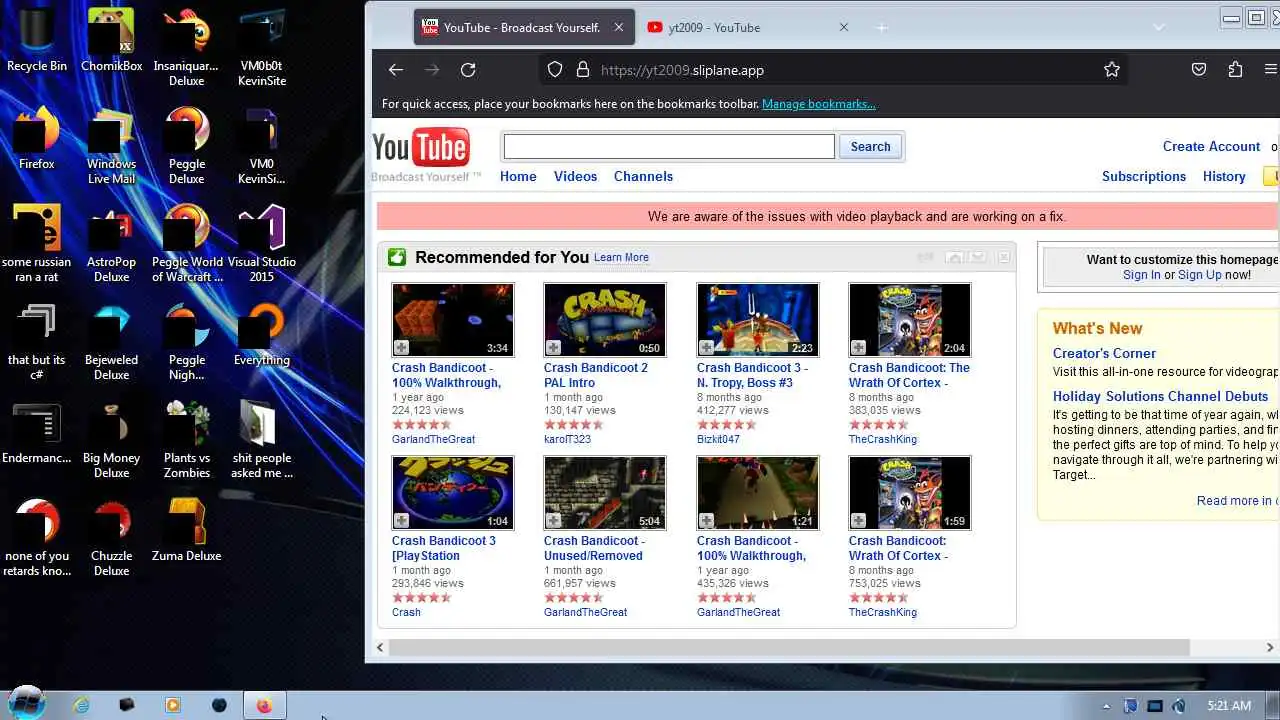This screenshot has width=1280, height=720.
Task: Click the Sign Up link
Action: click(x=1199, y=275)
